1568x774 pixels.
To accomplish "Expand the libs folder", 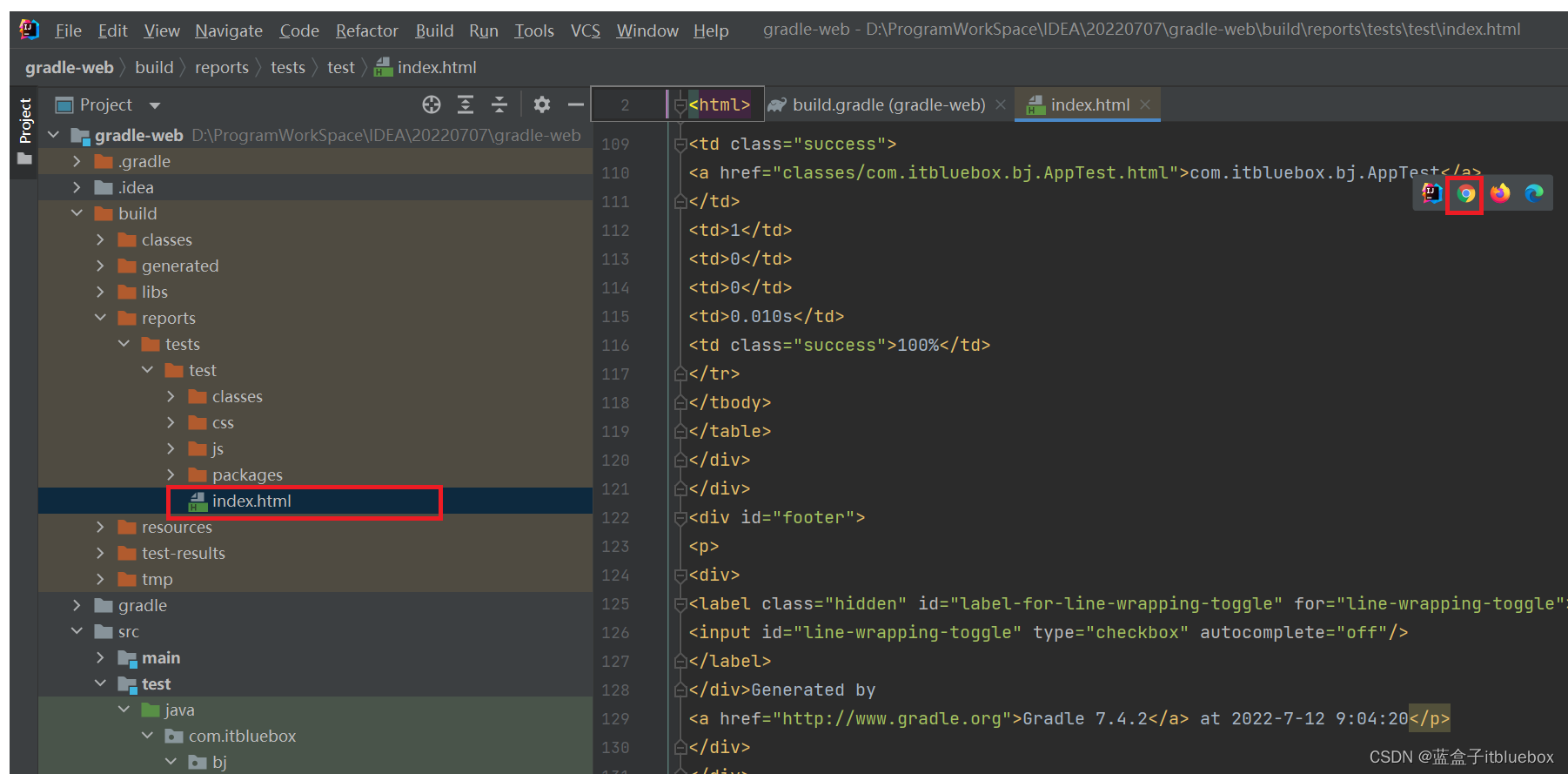I will click(100, 292).
